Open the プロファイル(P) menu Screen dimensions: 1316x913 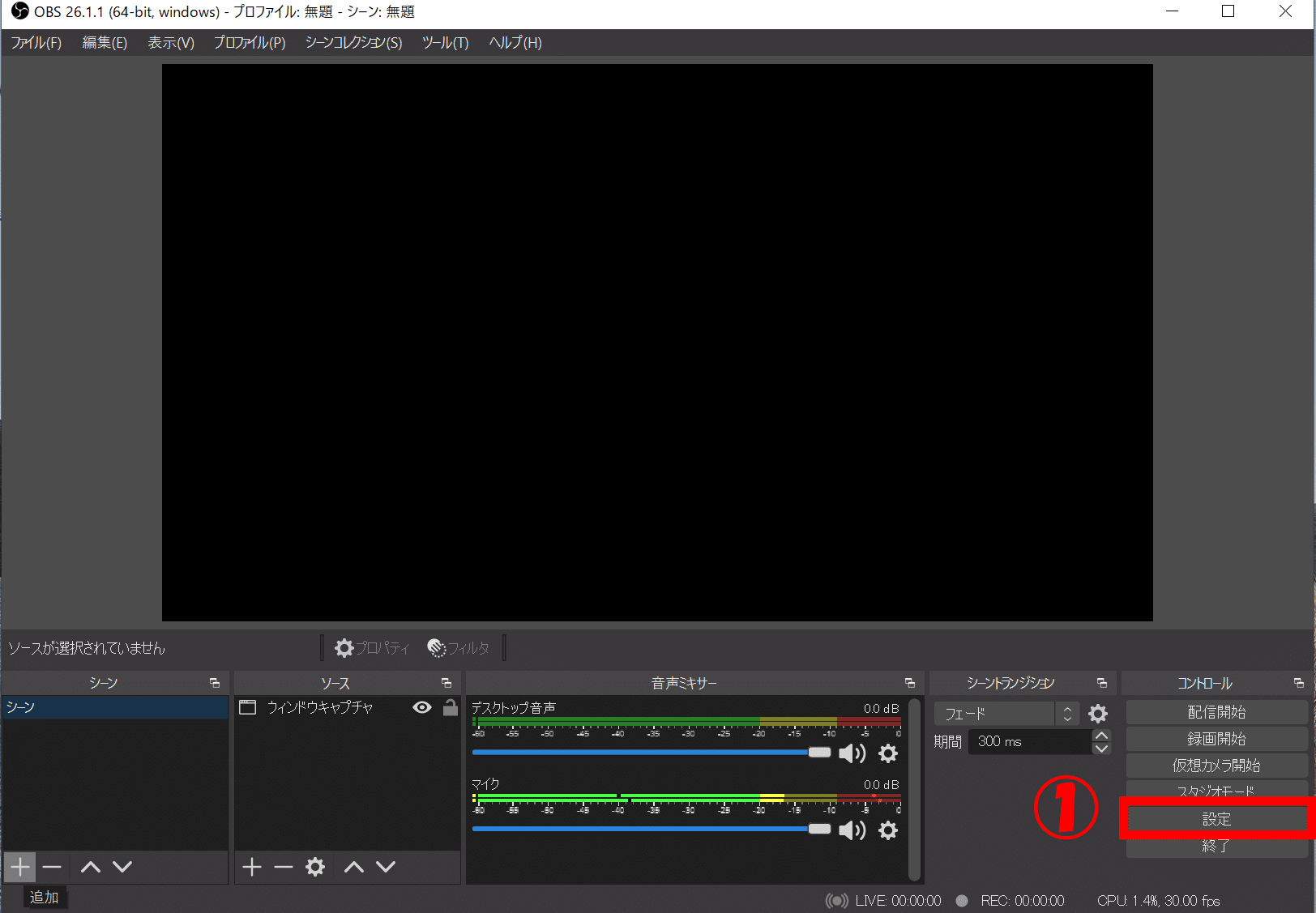click(x=250, y=43)
